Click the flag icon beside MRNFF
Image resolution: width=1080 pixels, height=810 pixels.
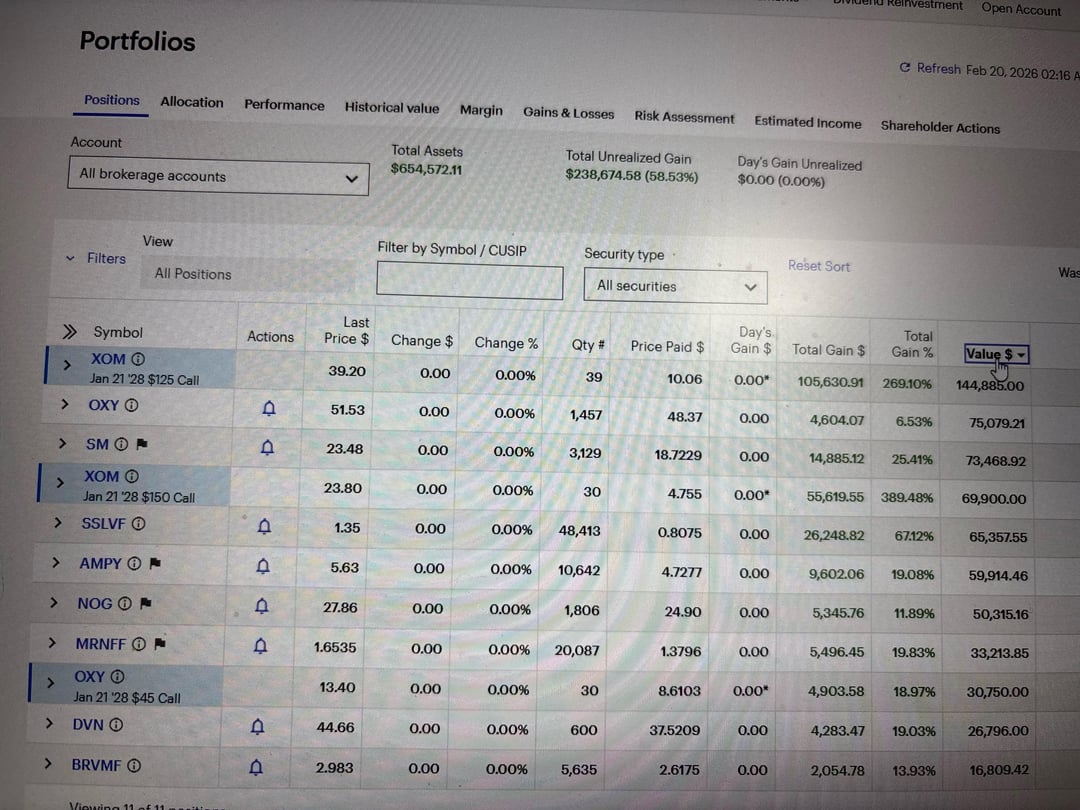(x=160, y=644)
